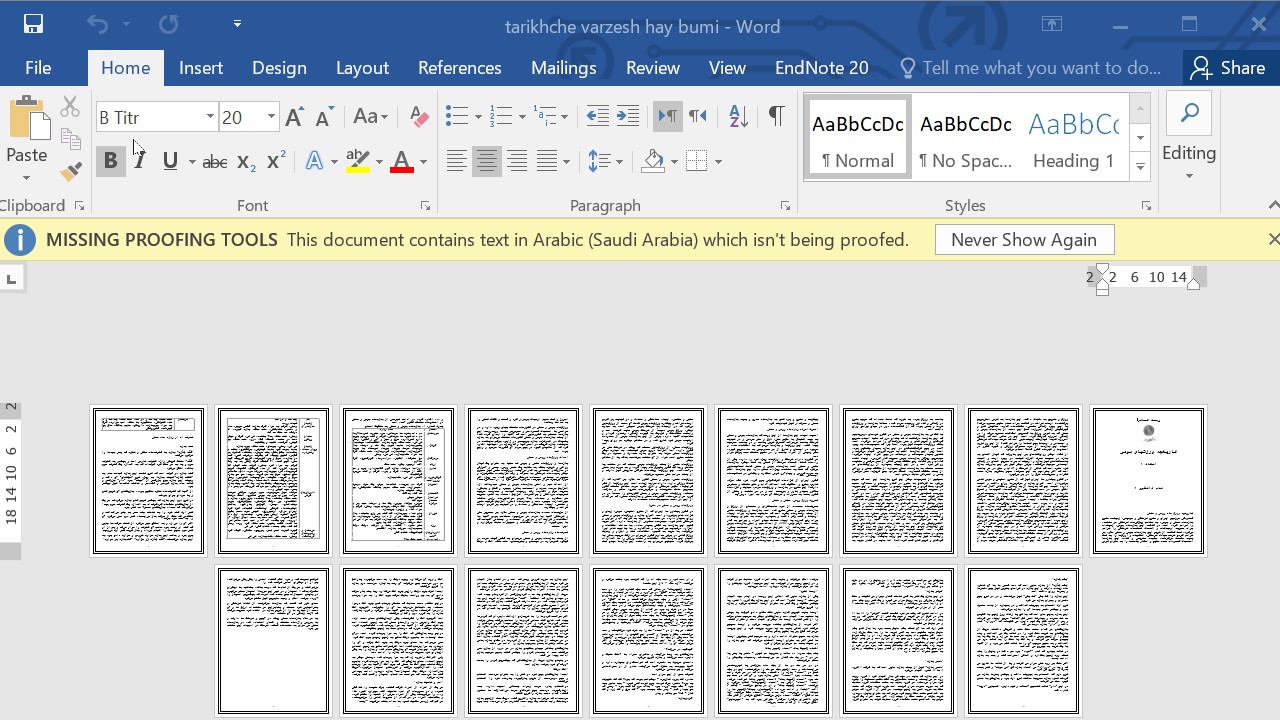Toggle justify alignment

(x=546, y=161)
